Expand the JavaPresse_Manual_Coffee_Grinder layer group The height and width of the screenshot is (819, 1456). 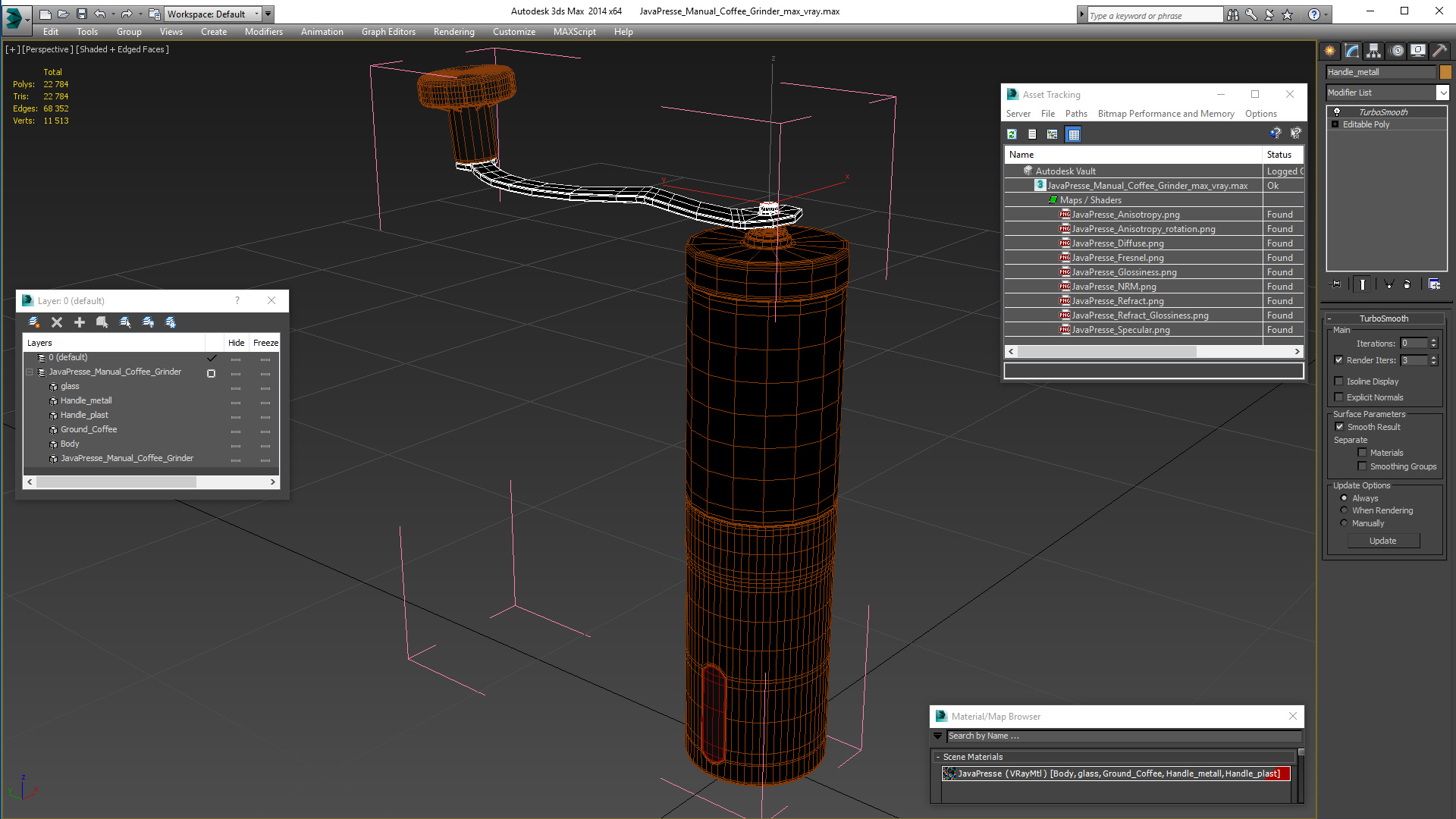30,371
